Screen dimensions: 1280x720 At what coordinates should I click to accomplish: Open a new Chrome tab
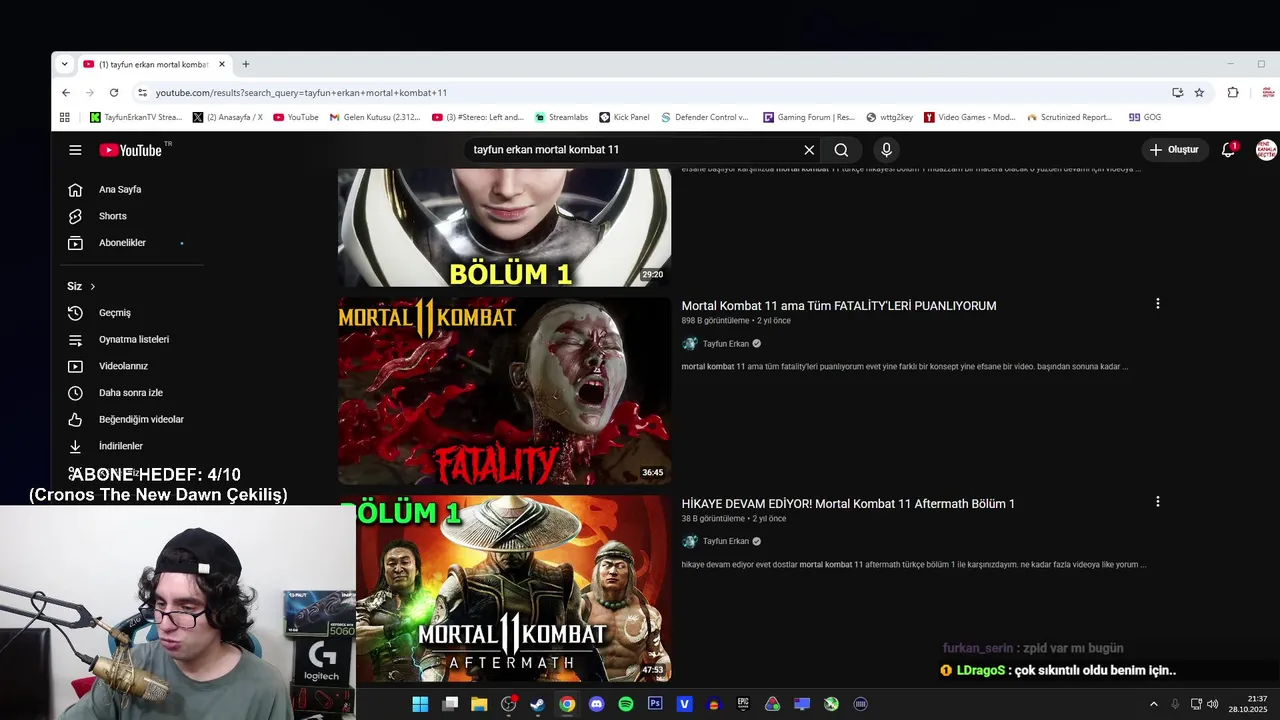[x=246, y=64]
